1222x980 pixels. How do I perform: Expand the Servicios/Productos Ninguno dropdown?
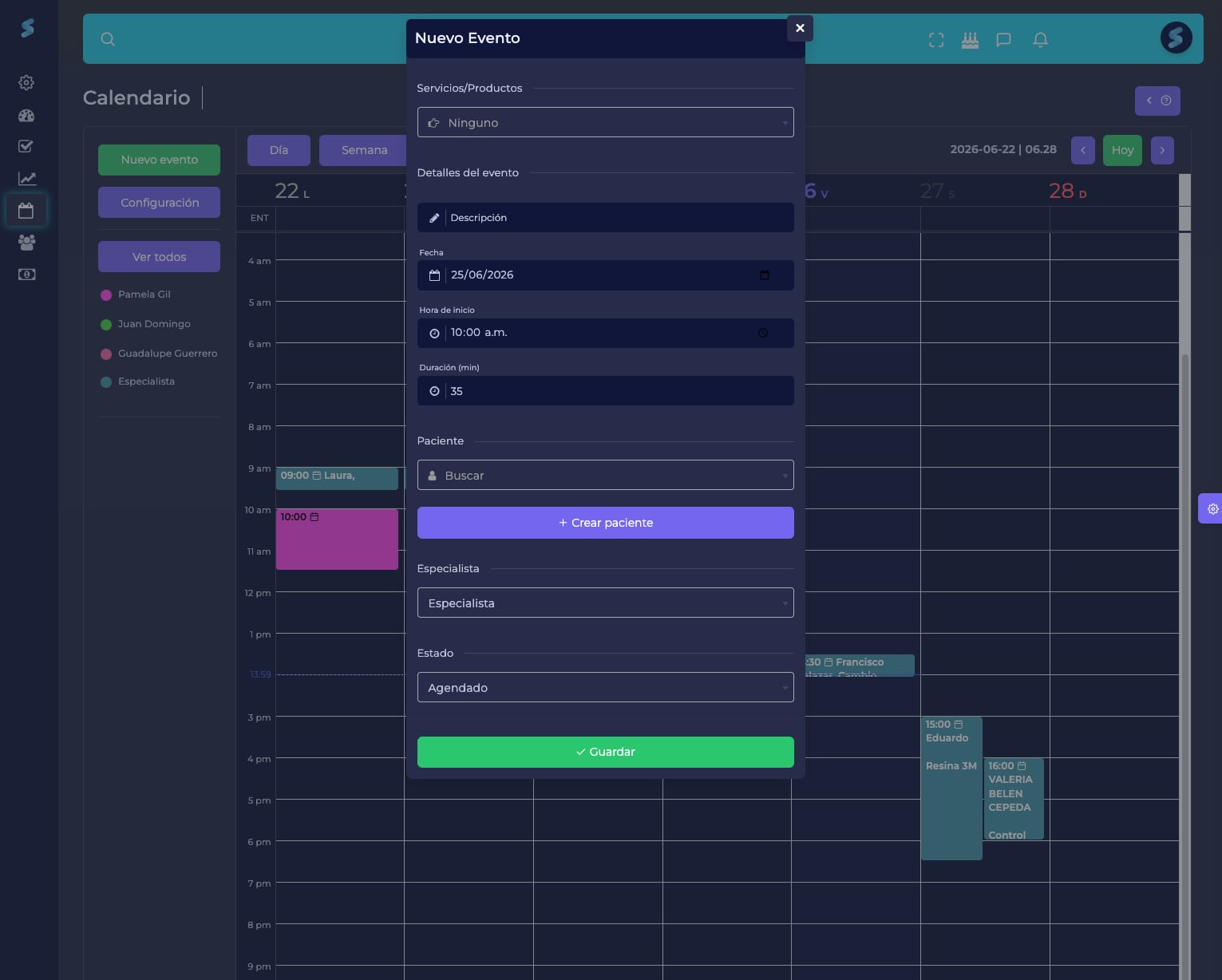(x=605, y=122)
